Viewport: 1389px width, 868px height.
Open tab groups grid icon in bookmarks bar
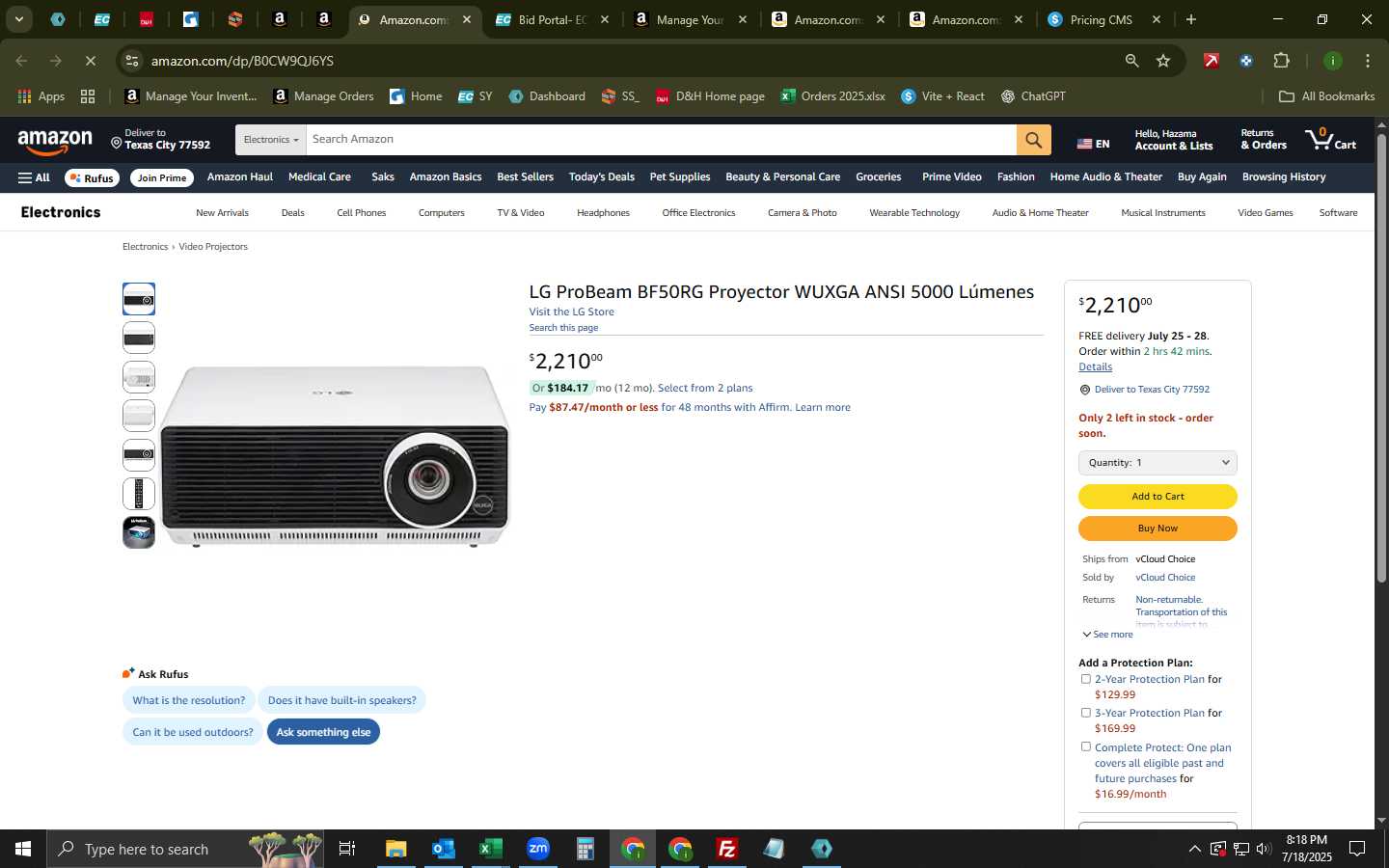point(88,96)
